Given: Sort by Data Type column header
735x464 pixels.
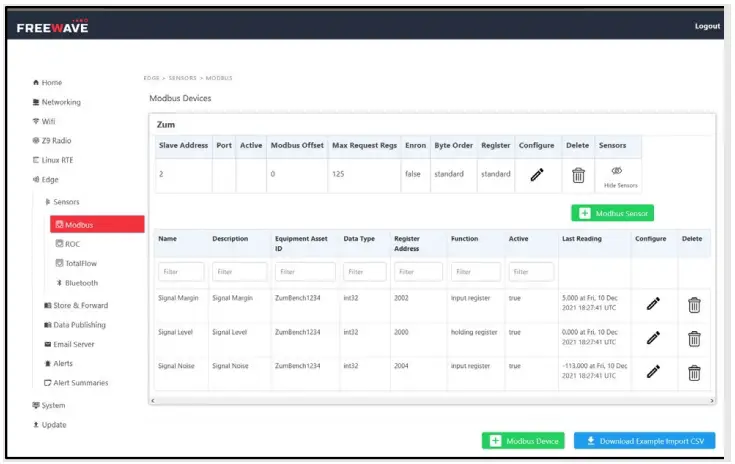Looking at the screenshot, I should point(359,239).
